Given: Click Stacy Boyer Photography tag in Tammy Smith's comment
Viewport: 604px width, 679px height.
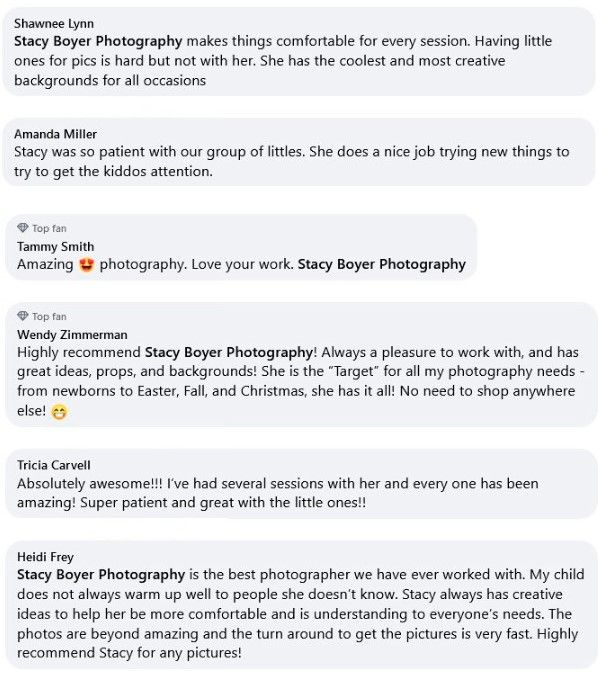Looking at the screenshot, I should click(381, 264).
